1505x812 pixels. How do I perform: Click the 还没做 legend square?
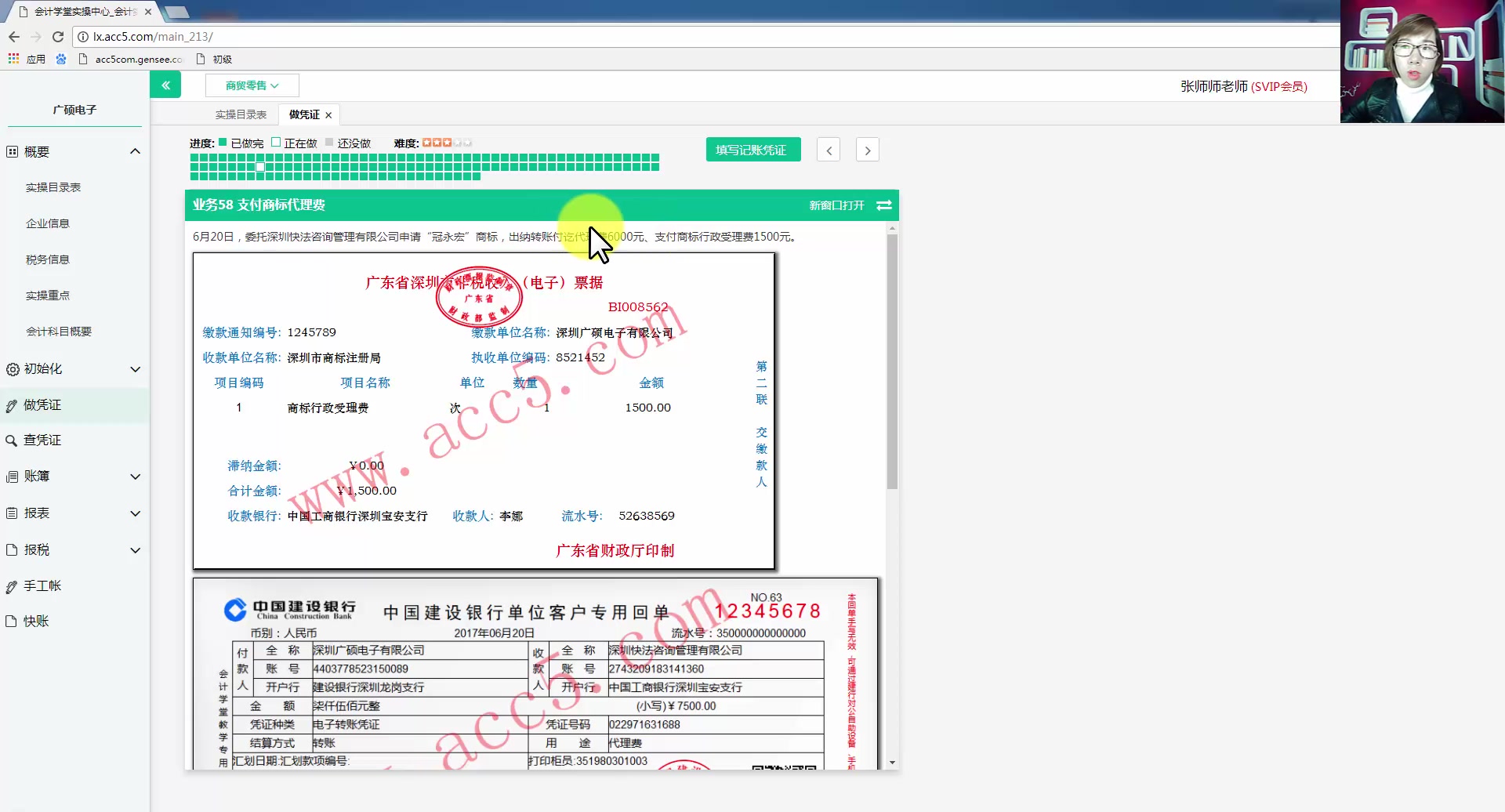329,143
